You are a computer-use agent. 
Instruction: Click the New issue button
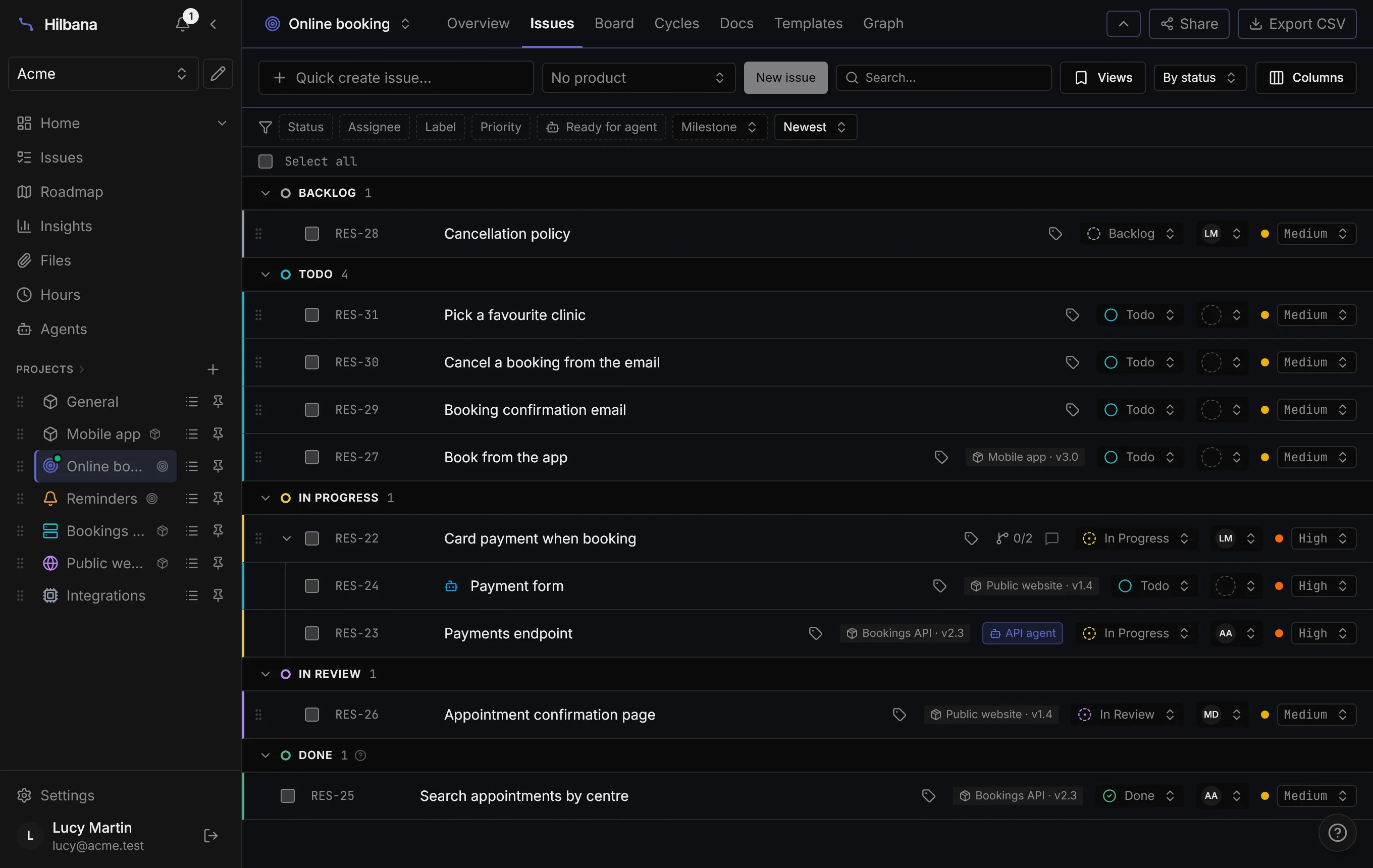click(785, 78)
